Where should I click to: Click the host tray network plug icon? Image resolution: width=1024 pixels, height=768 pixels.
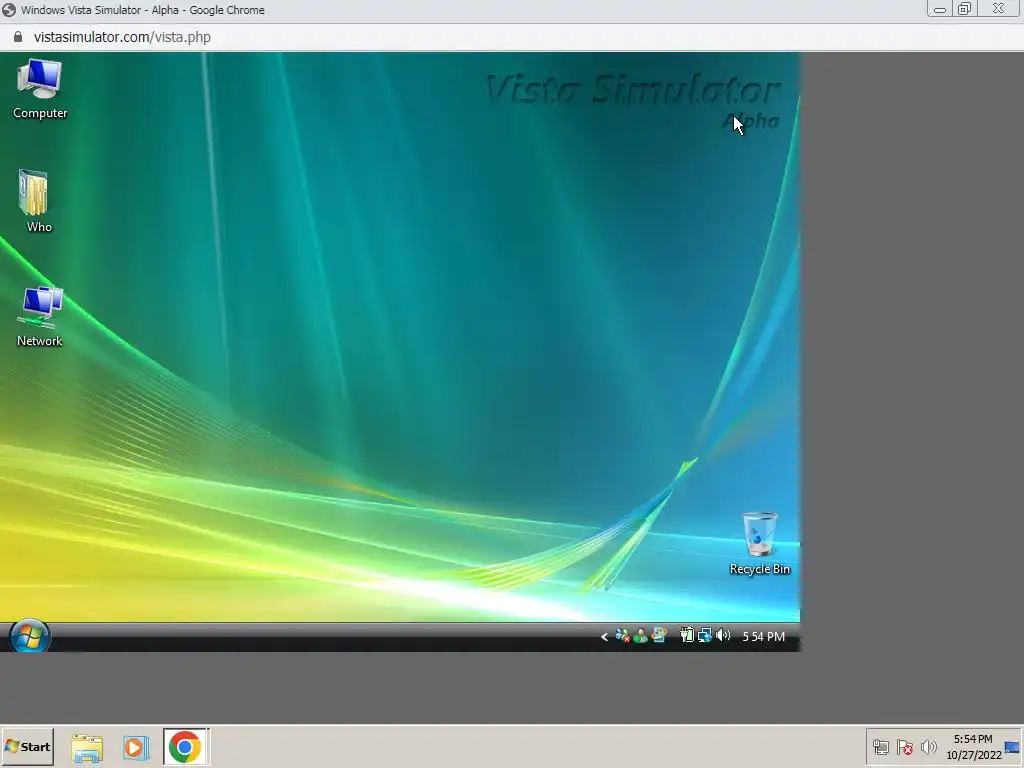[x=881, y=747]
